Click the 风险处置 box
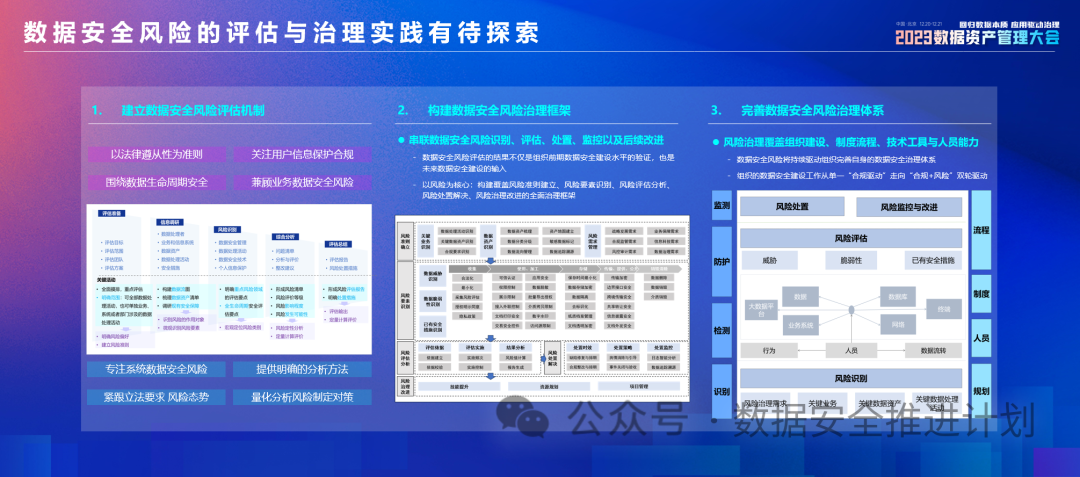Image resolution: width=1080 pixels, height=477 pixels. pos(792,207)
